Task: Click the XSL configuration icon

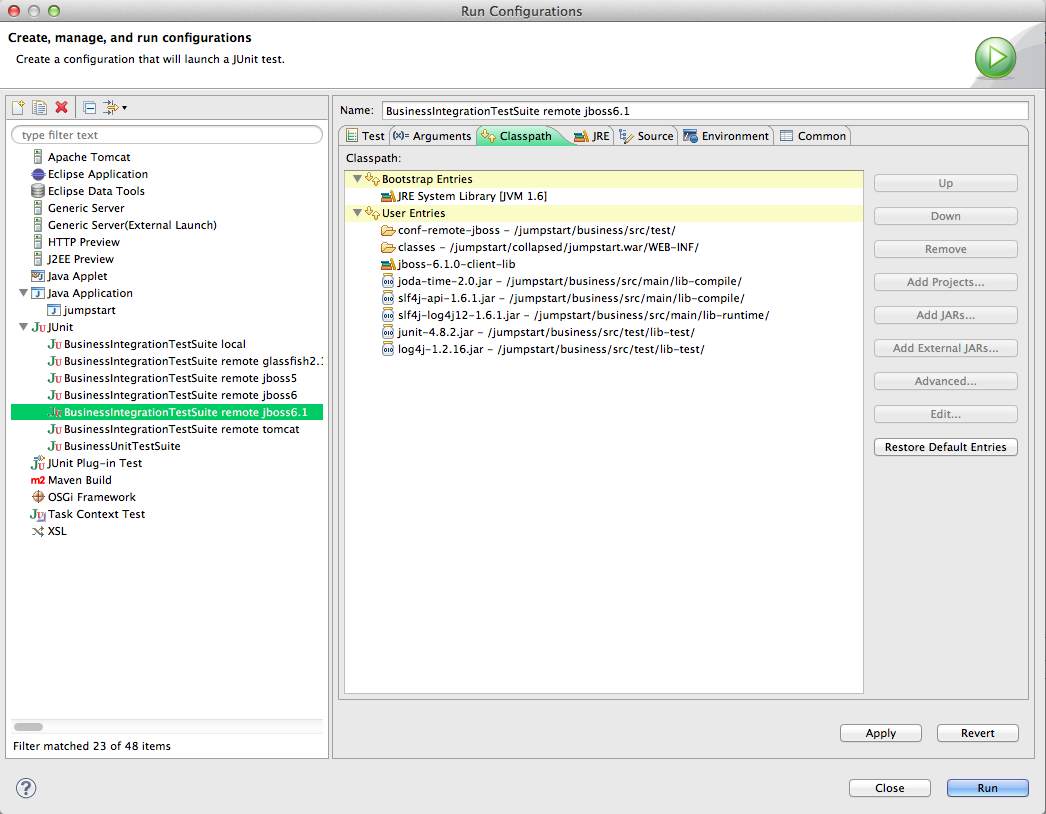Action: (38, 532)
